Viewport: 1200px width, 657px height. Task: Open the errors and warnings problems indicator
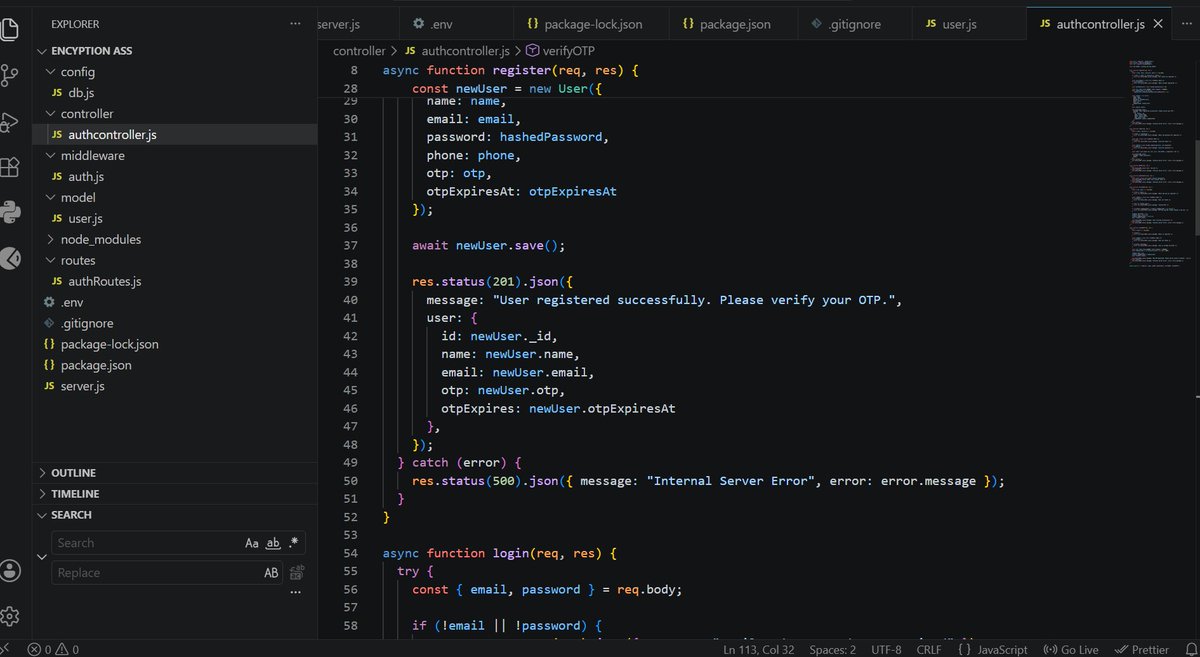[x=54, y=649]
